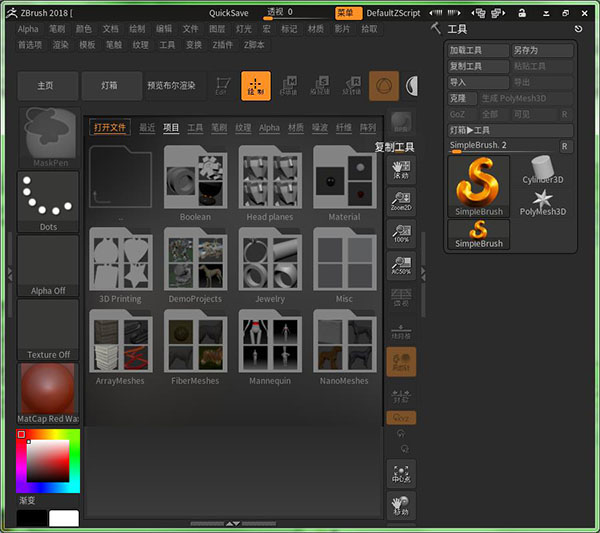
Task: Toggle the floor grid icon
Action: (x=401, y=331)
